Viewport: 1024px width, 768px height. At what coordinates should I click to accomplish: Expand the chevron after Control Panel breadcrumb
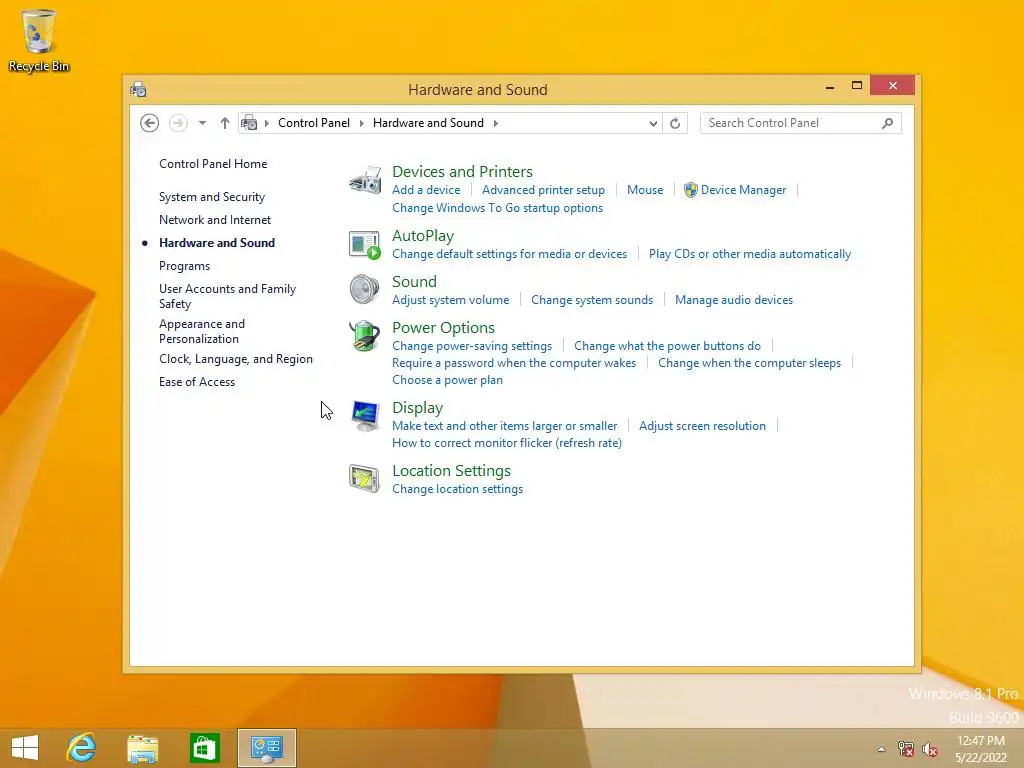click(361, 123)
